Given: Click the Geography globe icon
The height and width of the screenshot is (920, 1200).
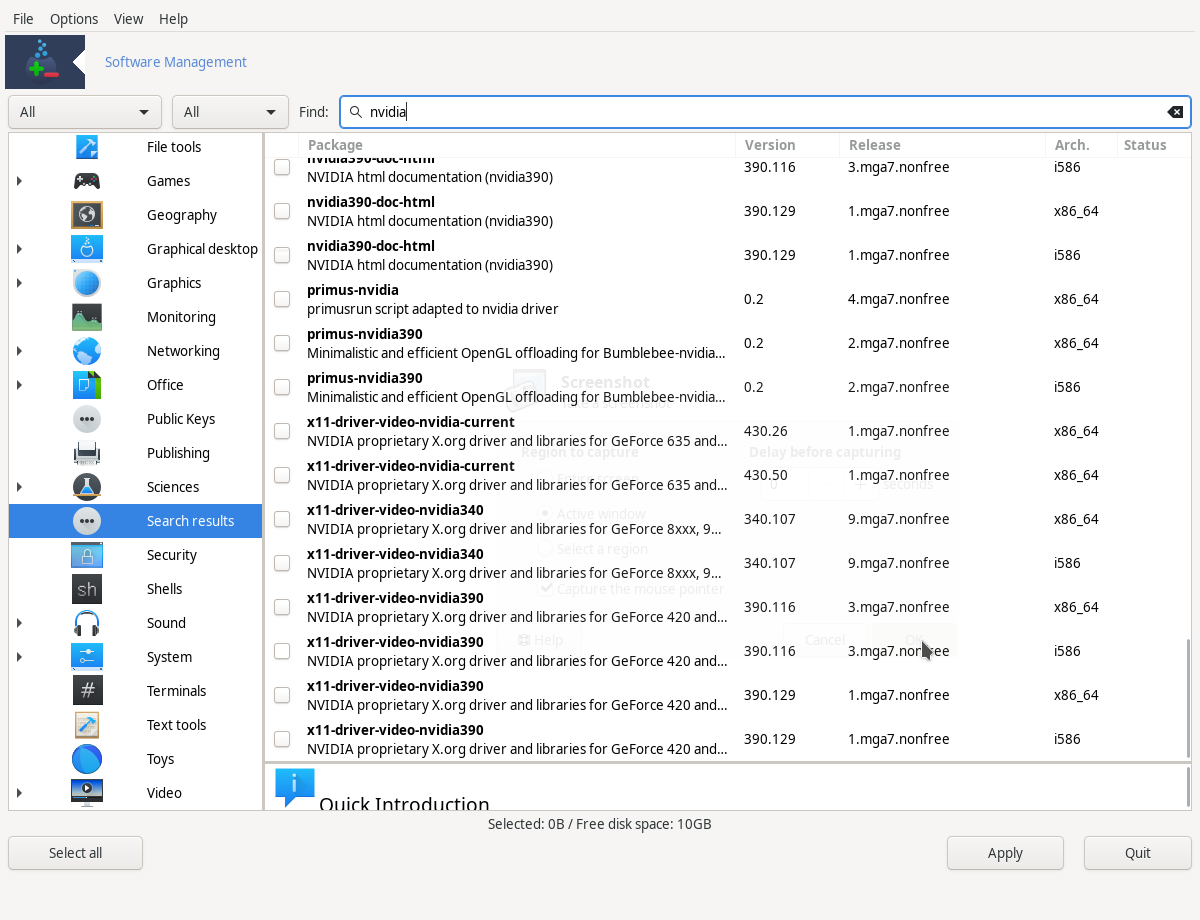Looking at the screenshot, I should [87, 215].
